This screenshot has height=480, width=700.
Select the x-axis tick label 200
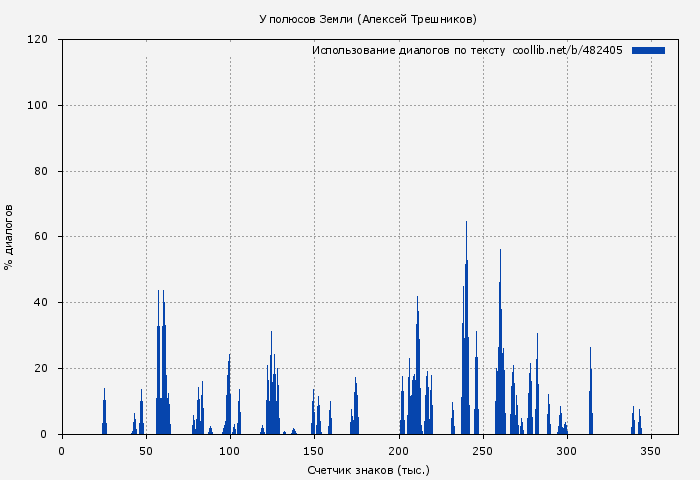pyautogui.click(x=399, y=451)
